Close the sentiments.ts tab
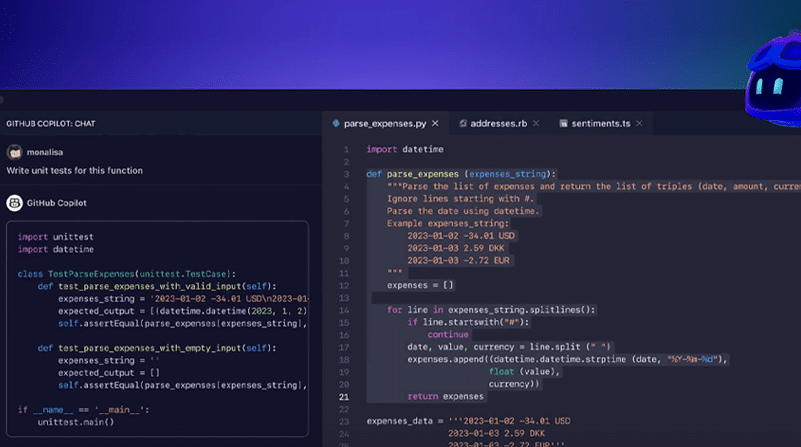801x447 pixels. pos(639,124)
